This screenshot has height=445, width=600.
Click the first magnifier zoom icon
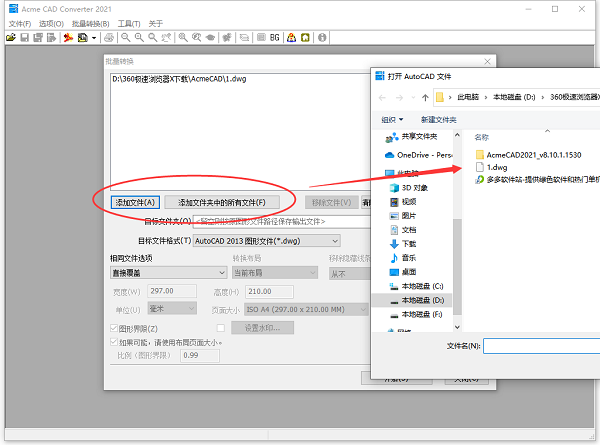[126, 37]
